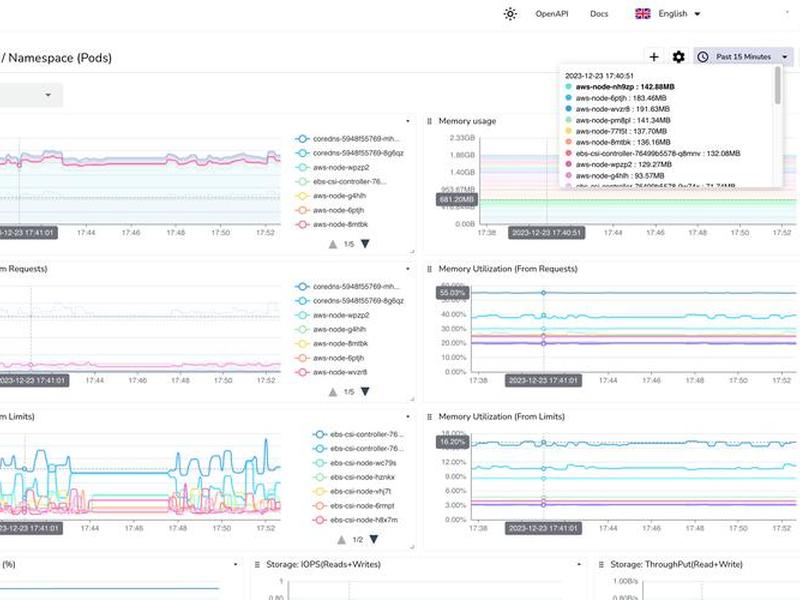Go to next legend page beside 1/2
Screen dimensions: 800x600
pyautogui.click(x=374, y=539)
